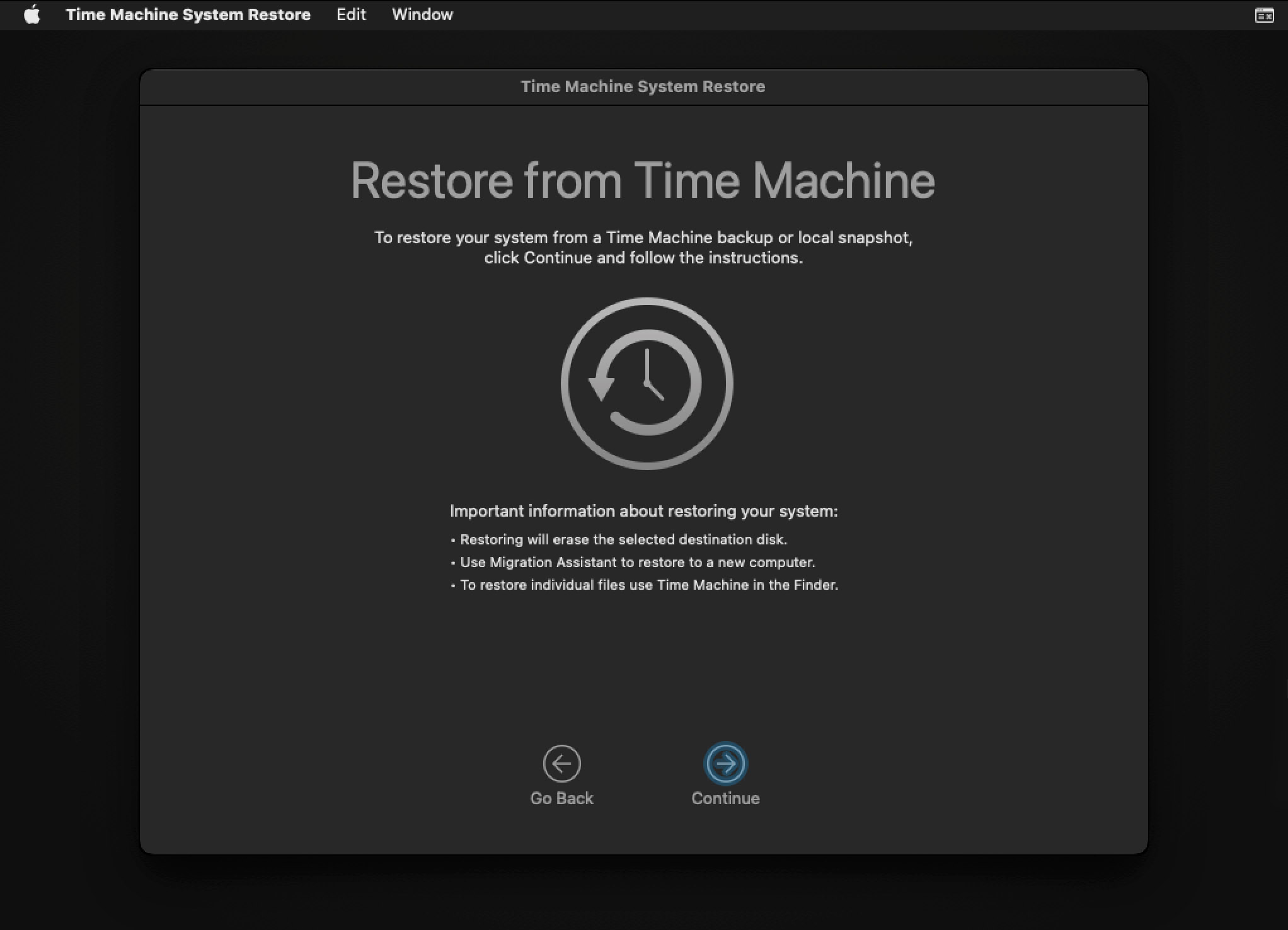
Task: Click the large Time Machine clock icon
Action: pyautogui.click(x=647, y=383)
